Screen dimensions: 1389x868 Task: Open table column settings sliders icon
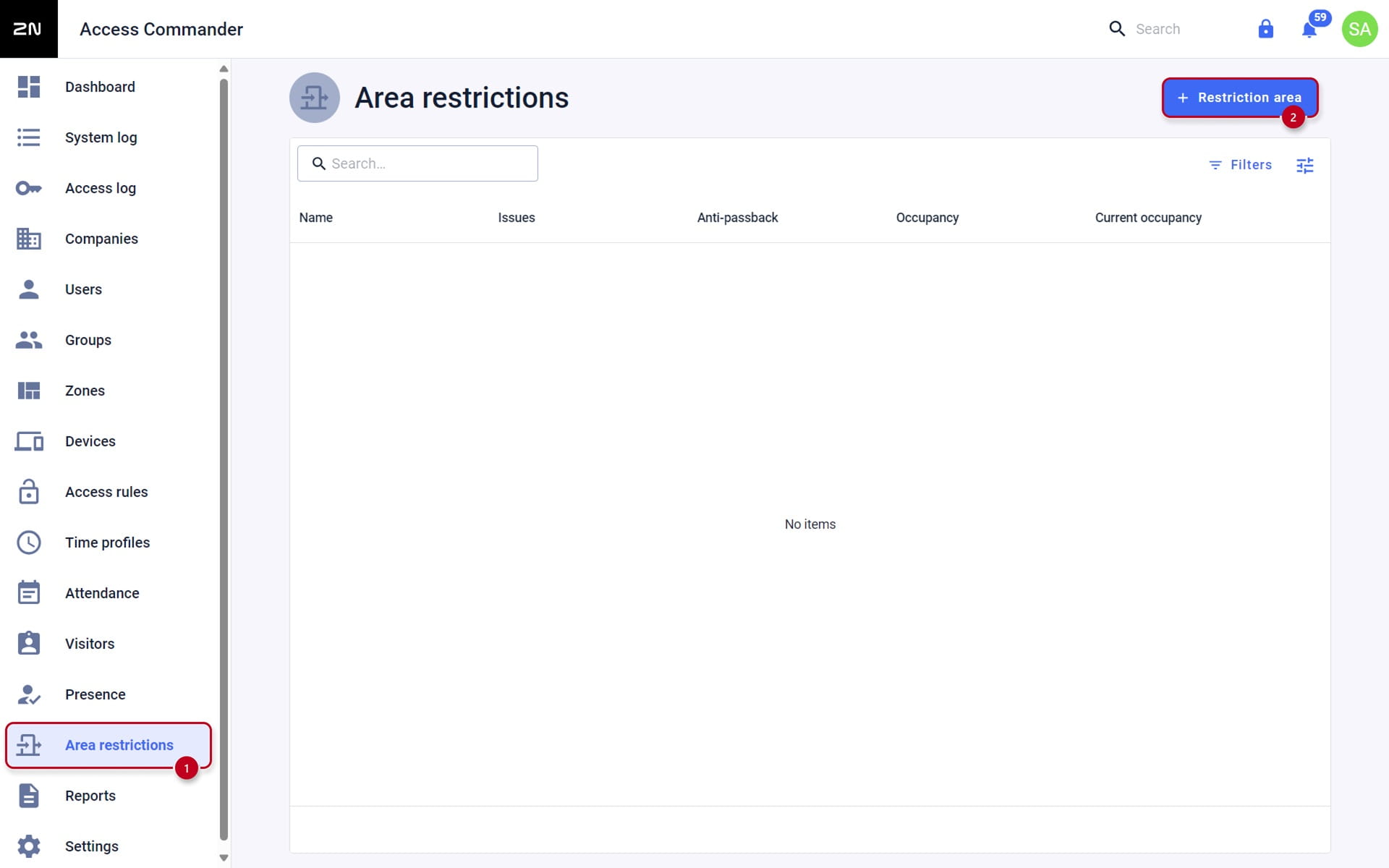point(1304,166)
